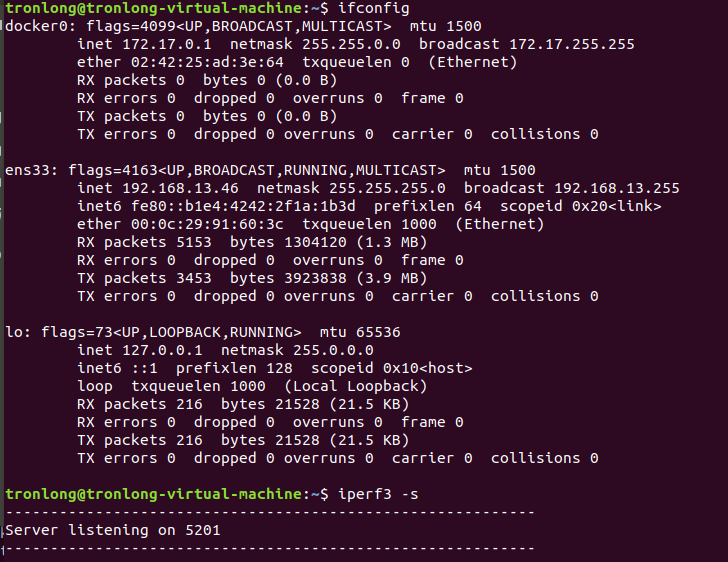Click the lo mtu 65536 value
The width and height of the screenshot is (728, 562).
(x=378, y=332)
